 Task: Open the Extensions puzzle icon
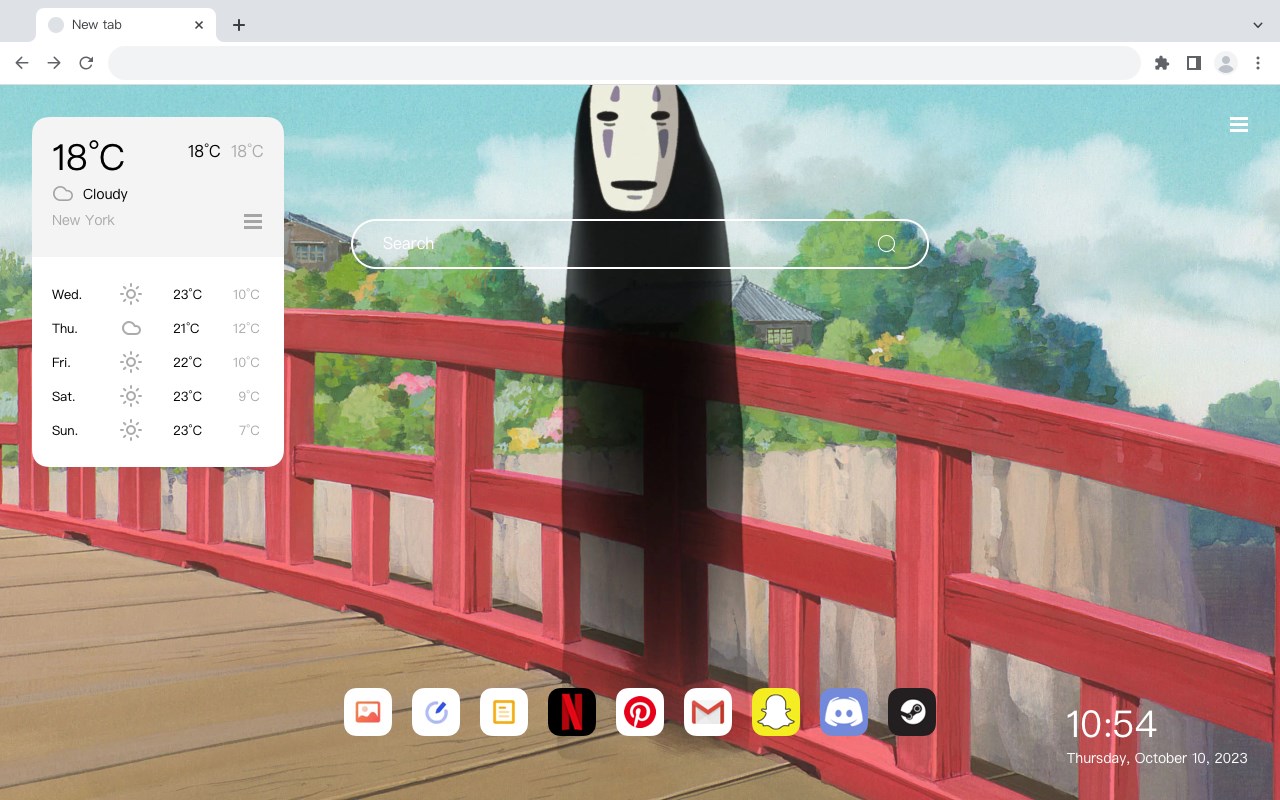click(1162, 63)
